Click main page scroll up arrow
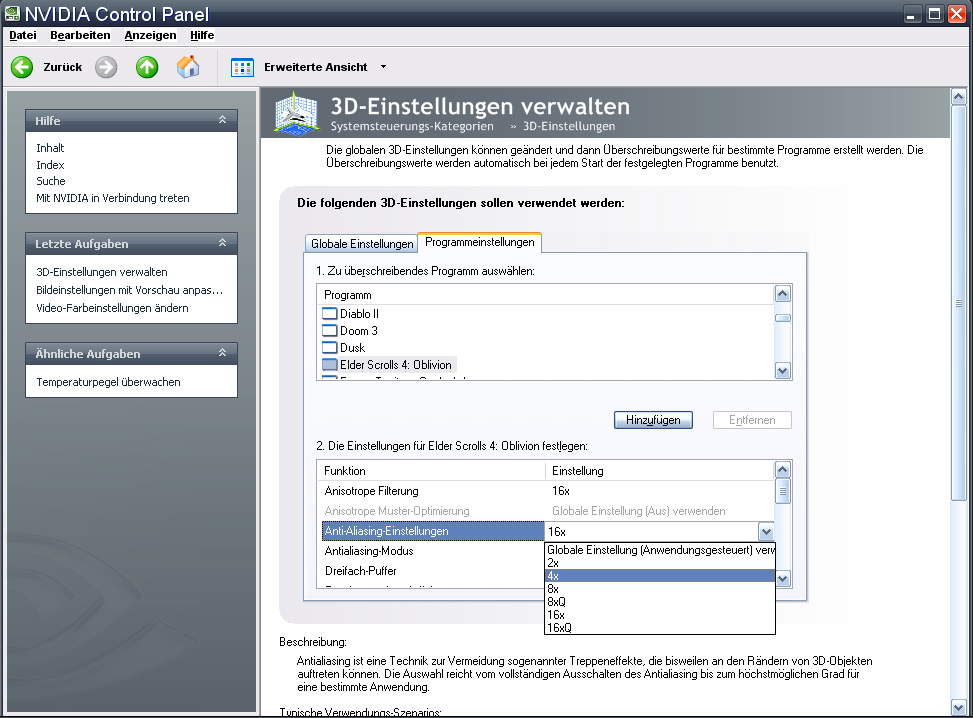 959,97
